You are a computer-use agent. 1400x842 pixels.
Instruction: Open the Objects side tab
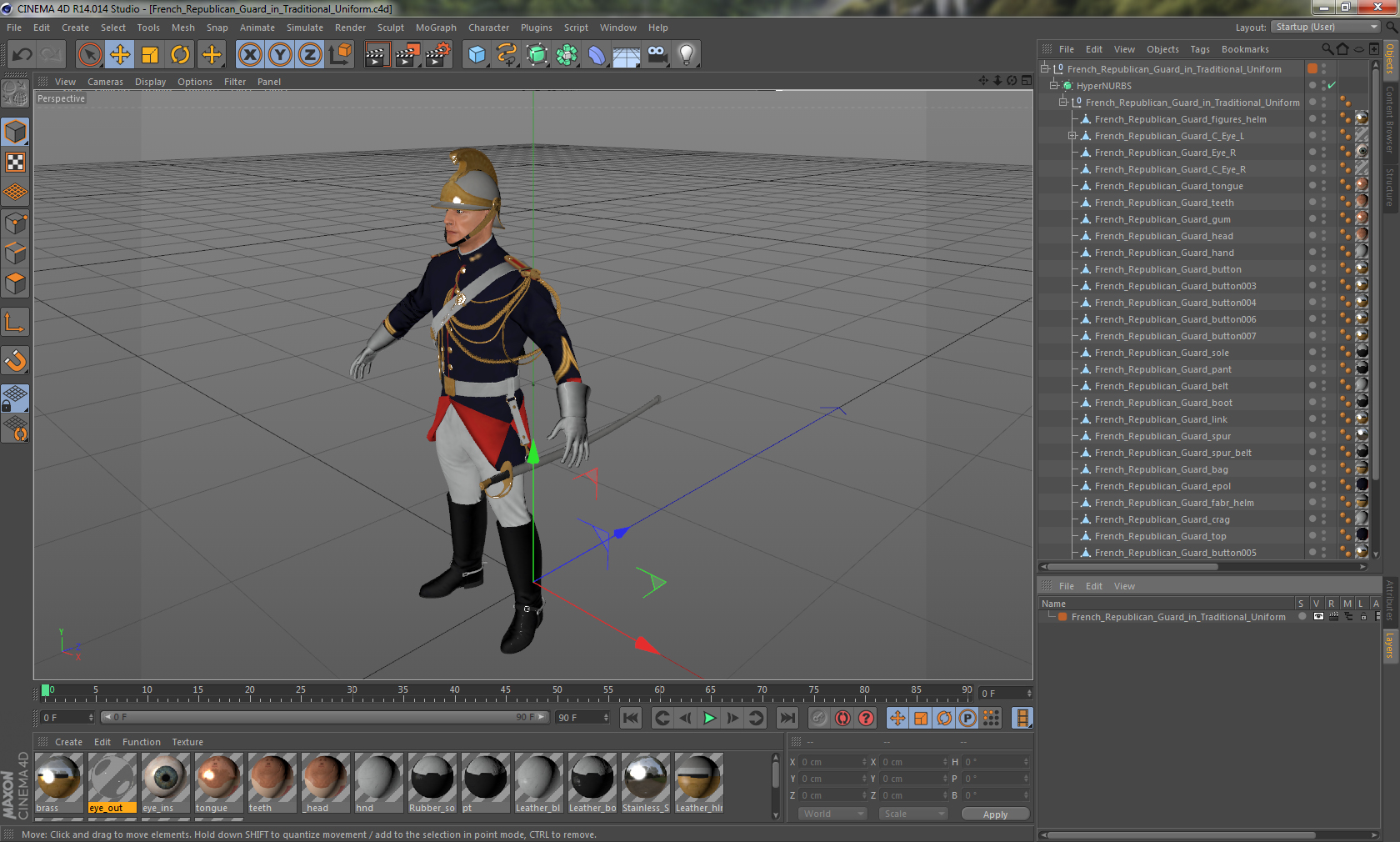pos(1390,58)
